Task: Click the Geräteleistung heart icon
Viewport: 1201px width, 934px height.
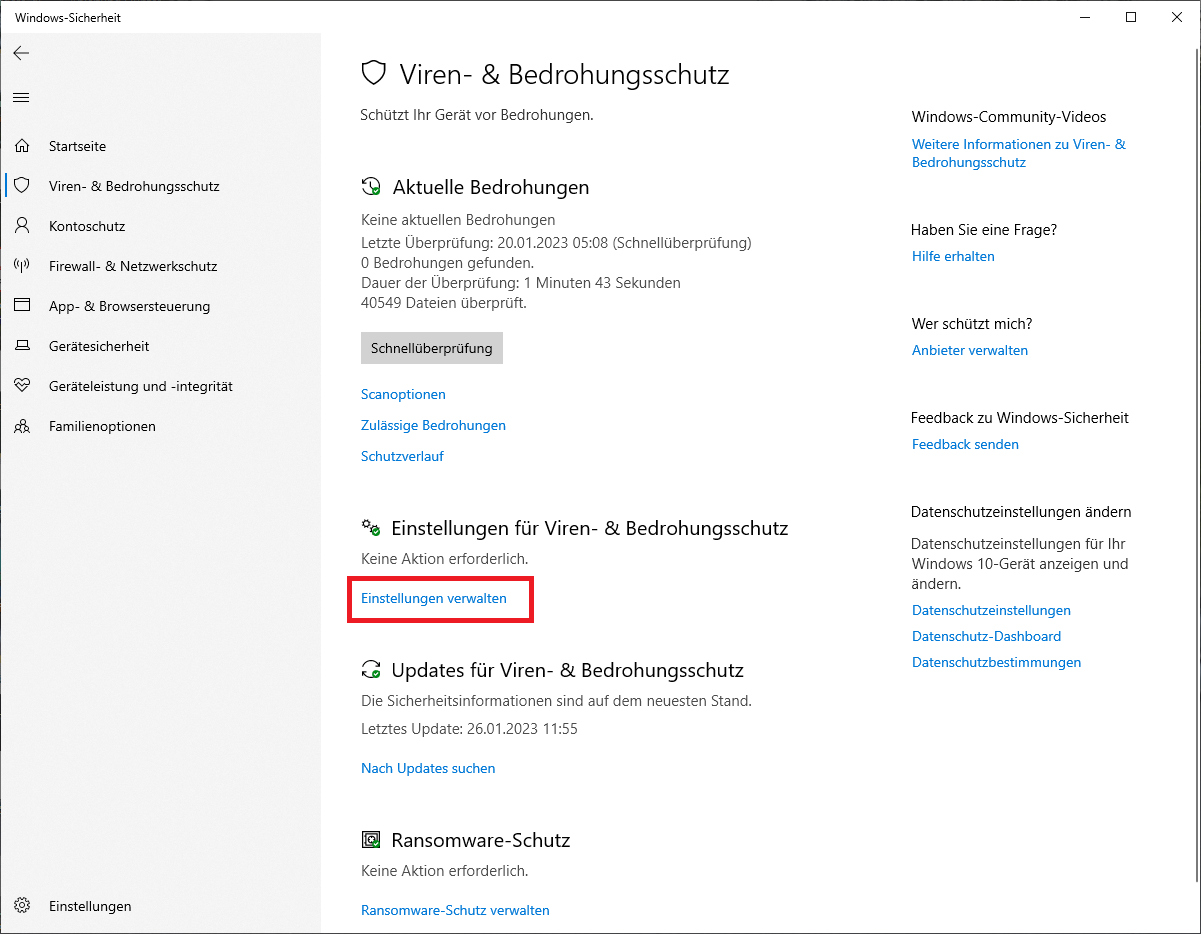Action: point(22,386)
